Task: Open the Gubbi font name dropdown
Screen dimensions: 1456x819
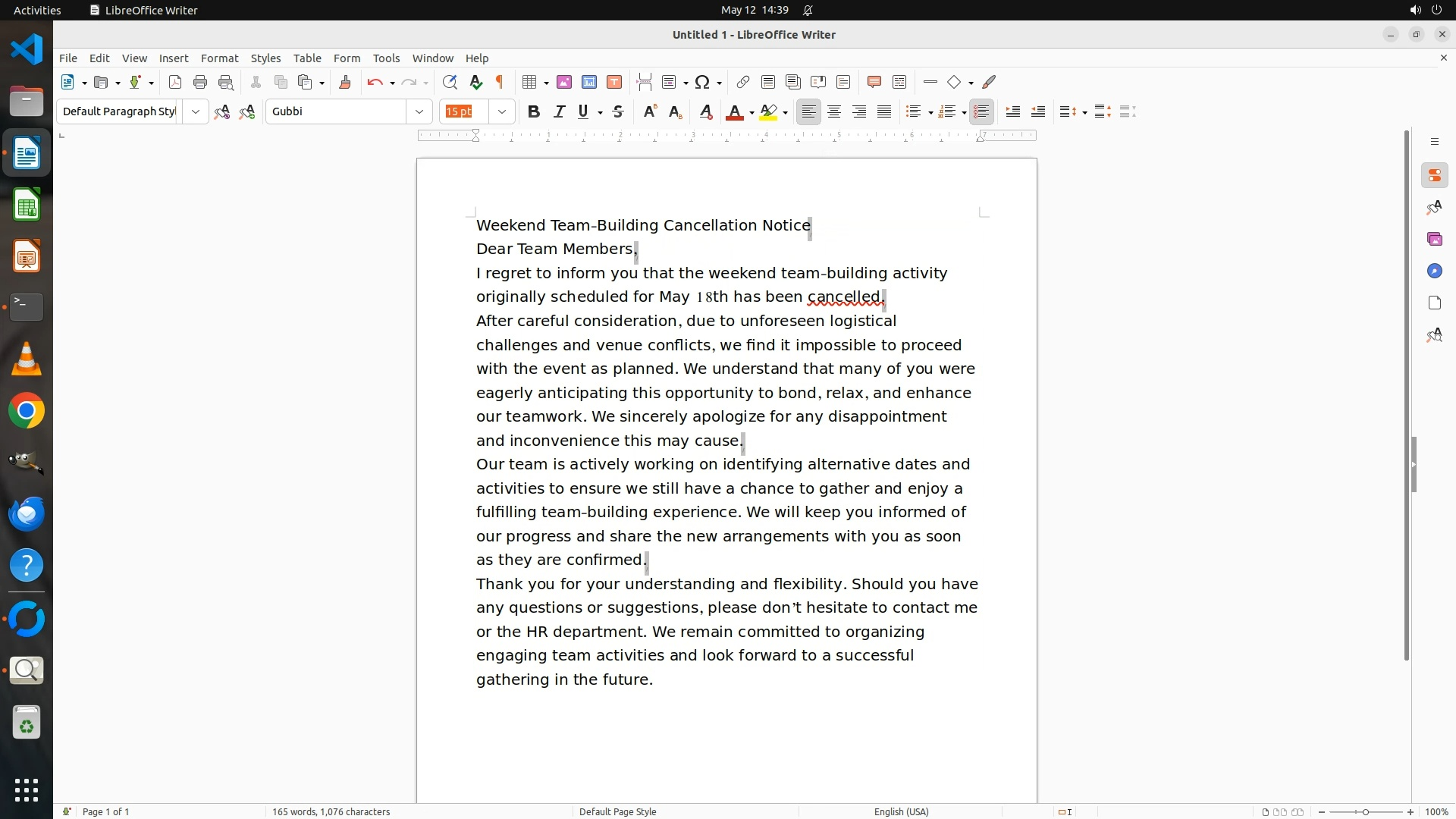Action: pos(419,112)
